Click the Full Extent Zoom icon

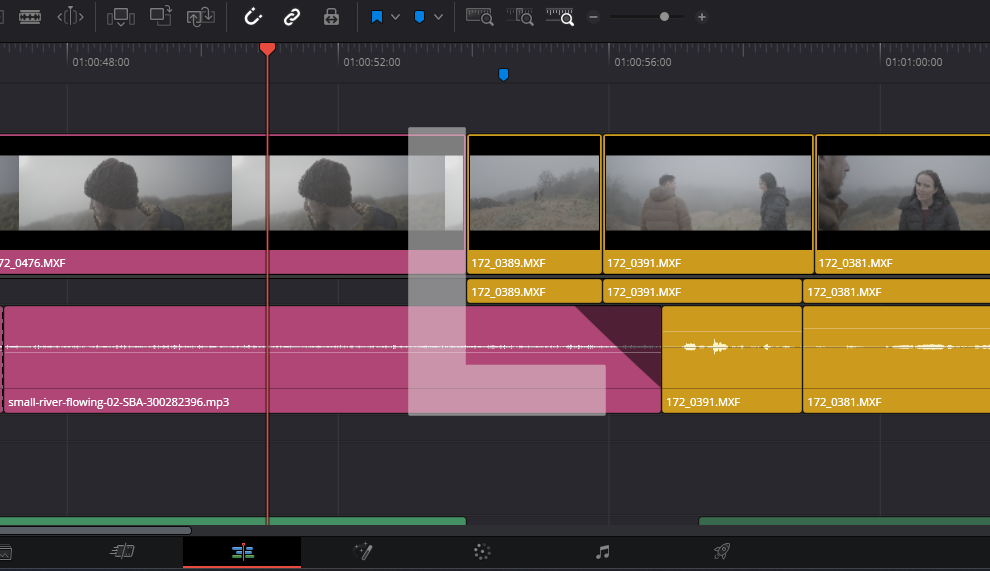click(480, 17)
